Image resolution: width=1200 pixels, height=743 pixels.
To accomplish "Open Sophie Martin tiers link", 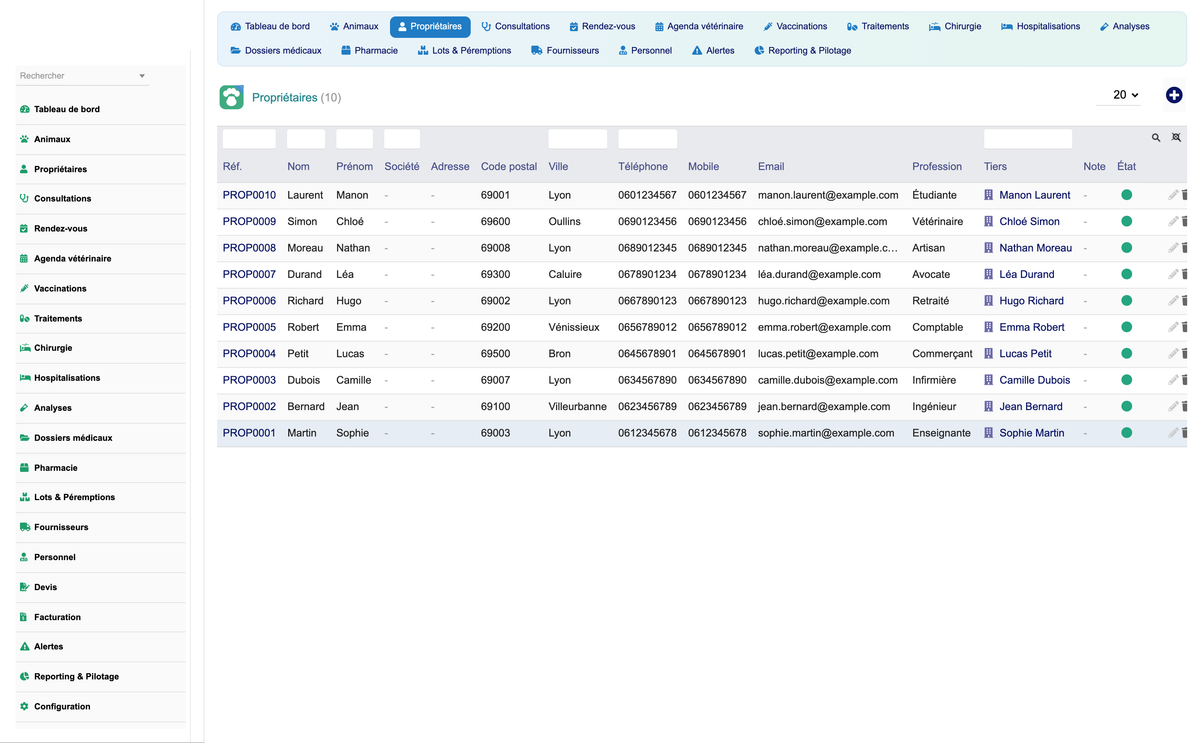I will pyautogui.click(x=1031, y=433).
